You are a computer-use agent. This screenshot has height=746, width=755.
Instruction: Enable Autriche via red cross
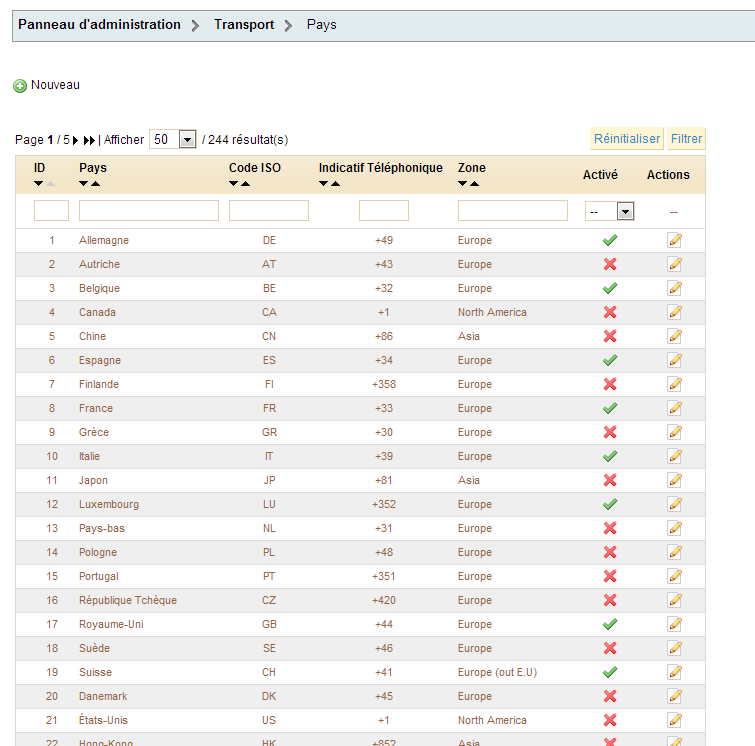(x=610, y=264)
